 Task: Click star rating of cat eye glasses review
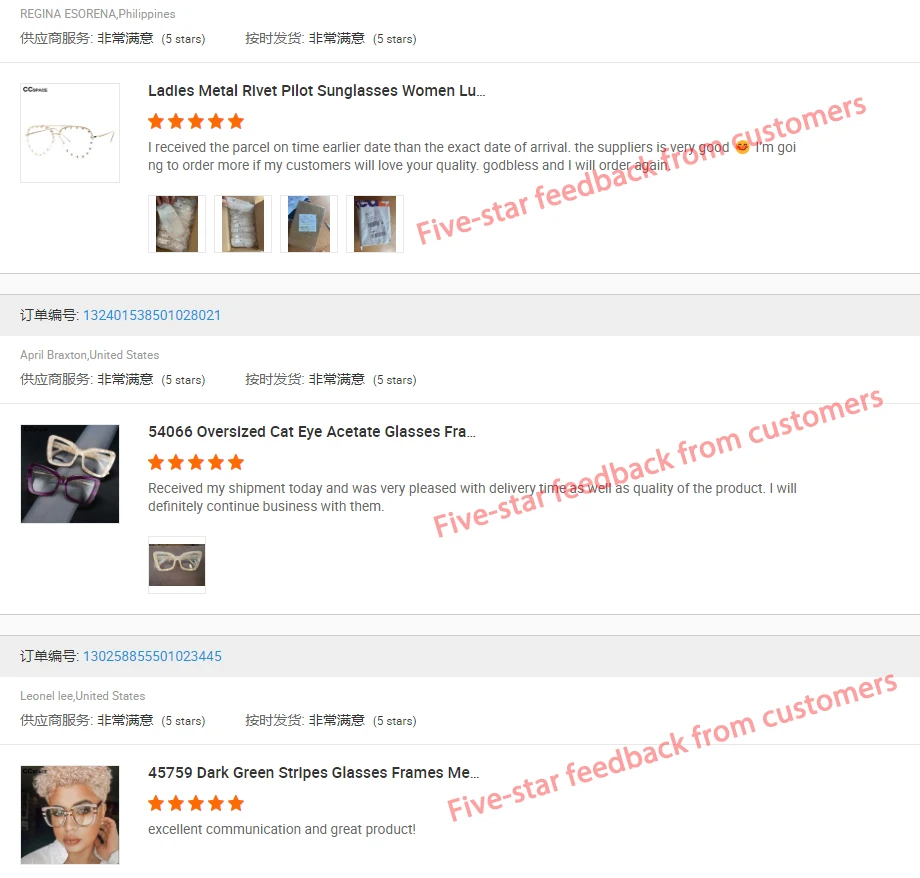(196, 462)
